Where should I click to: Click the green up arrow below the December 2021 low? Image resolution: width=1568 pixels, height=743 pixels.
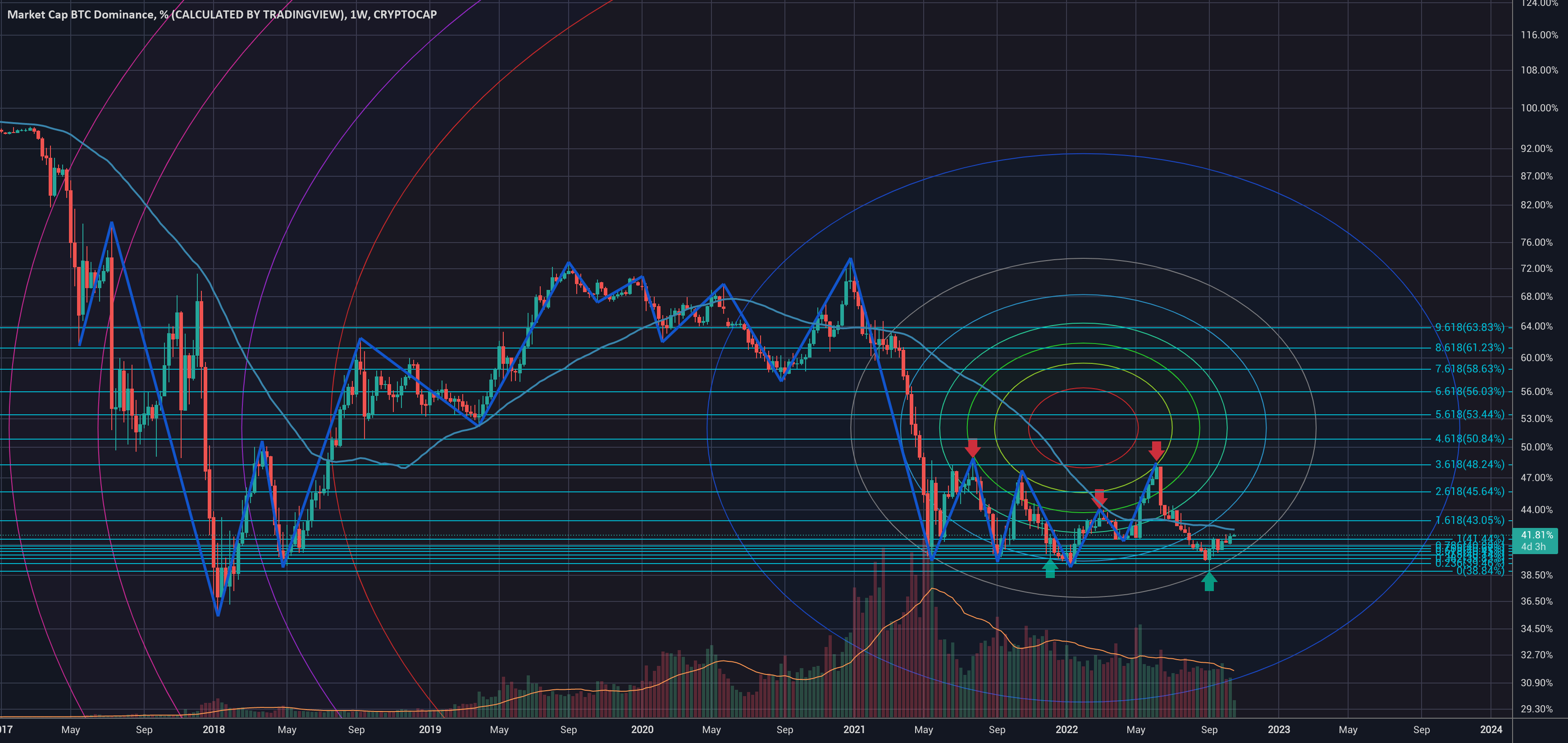(1050, 568)
